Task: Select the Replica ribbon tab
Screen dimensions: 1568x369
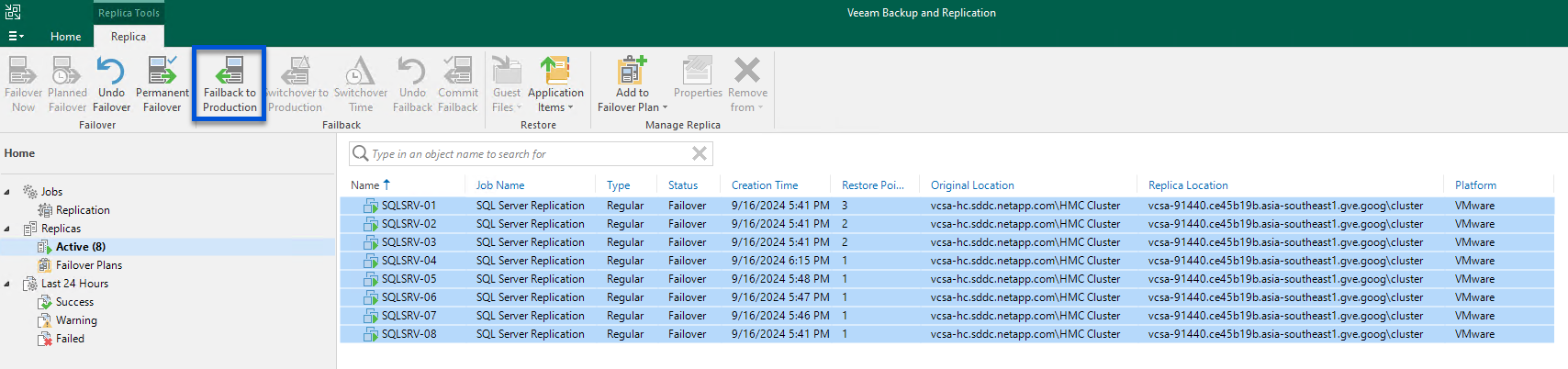Action: point(129,36)
